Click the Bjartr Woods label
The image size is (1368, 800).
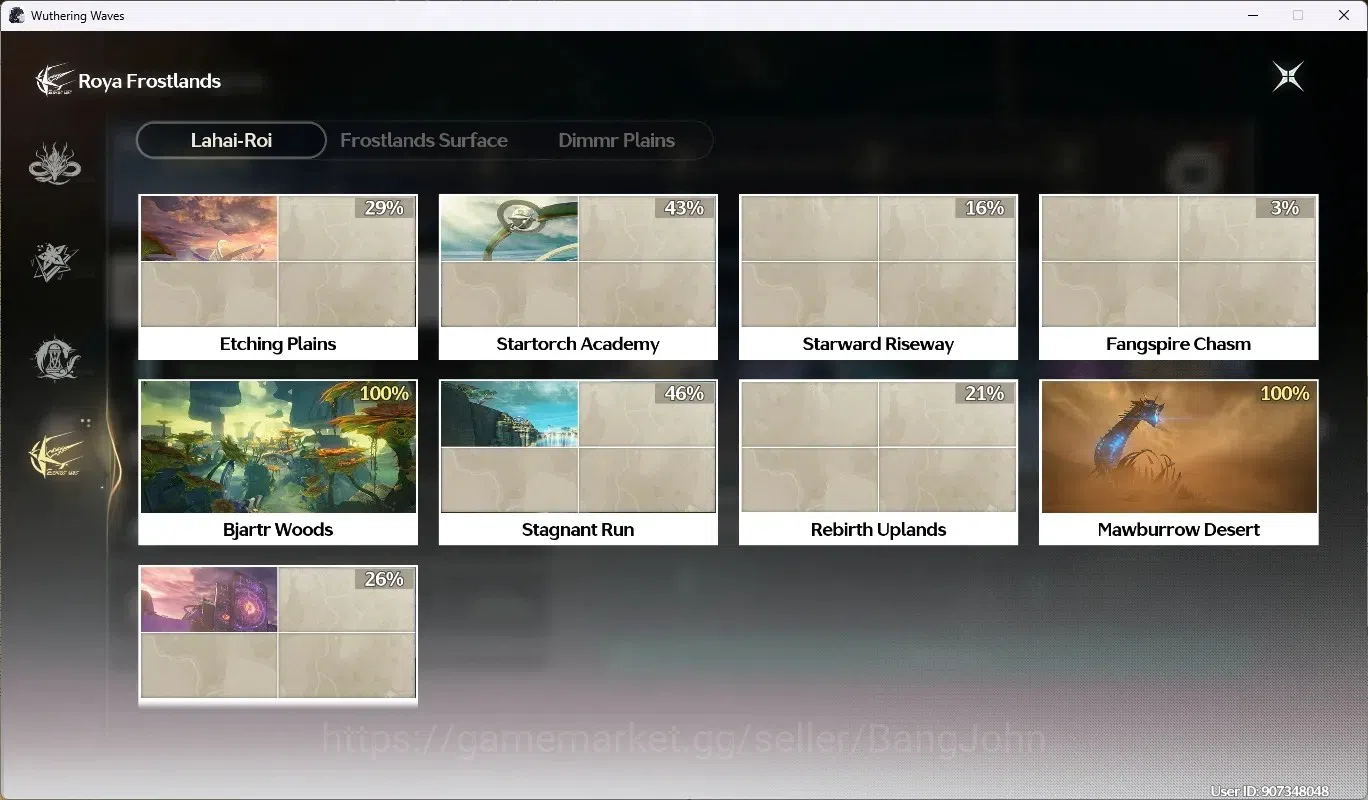click(278, 530)
